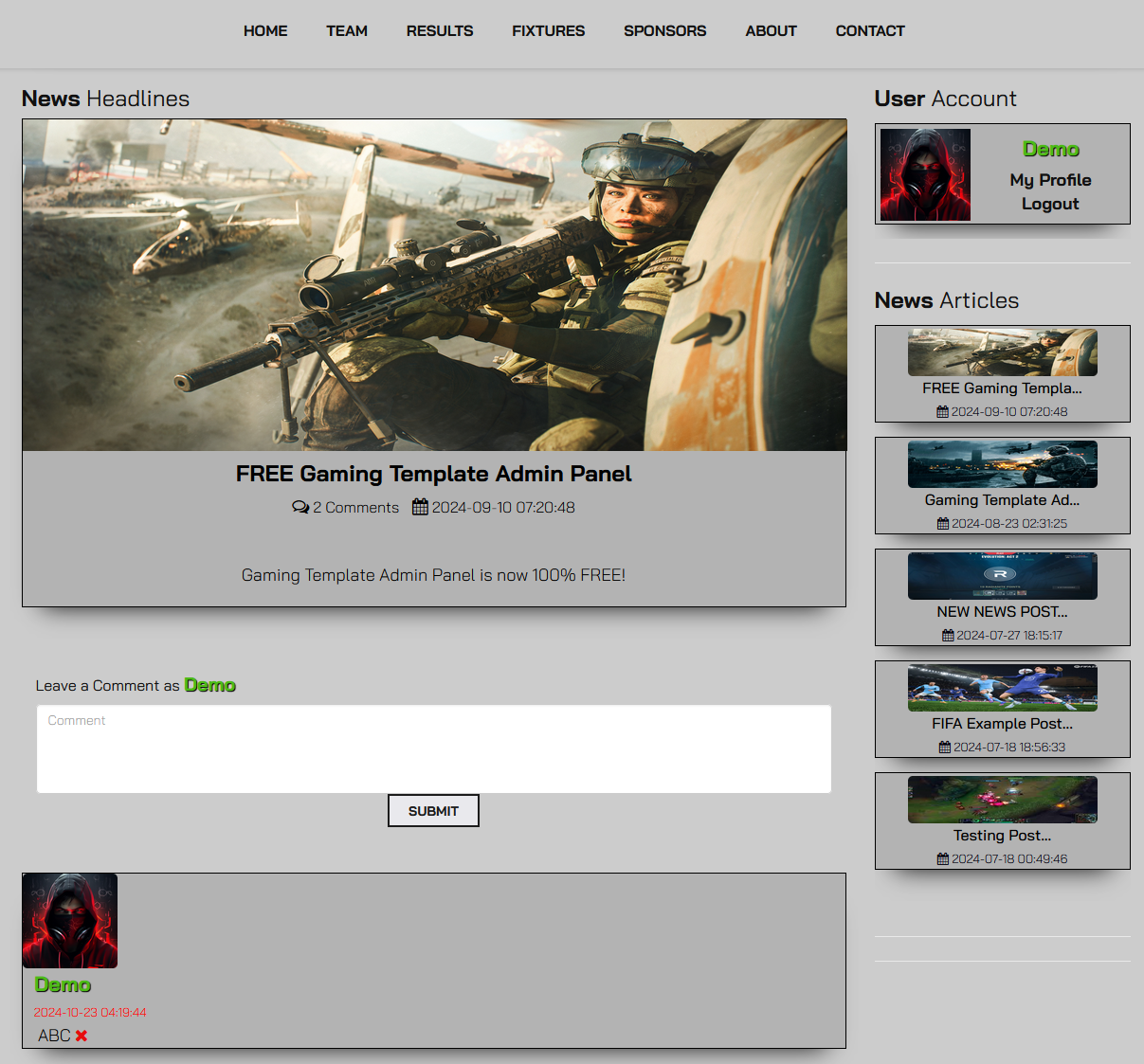Open the Testing Post article thumbnail

click(1002, 800)
